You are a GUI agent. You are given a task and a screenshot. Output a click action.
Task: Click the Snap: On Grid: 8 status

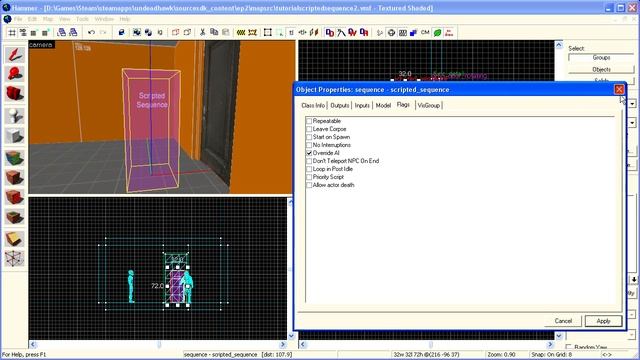(551, 354)
